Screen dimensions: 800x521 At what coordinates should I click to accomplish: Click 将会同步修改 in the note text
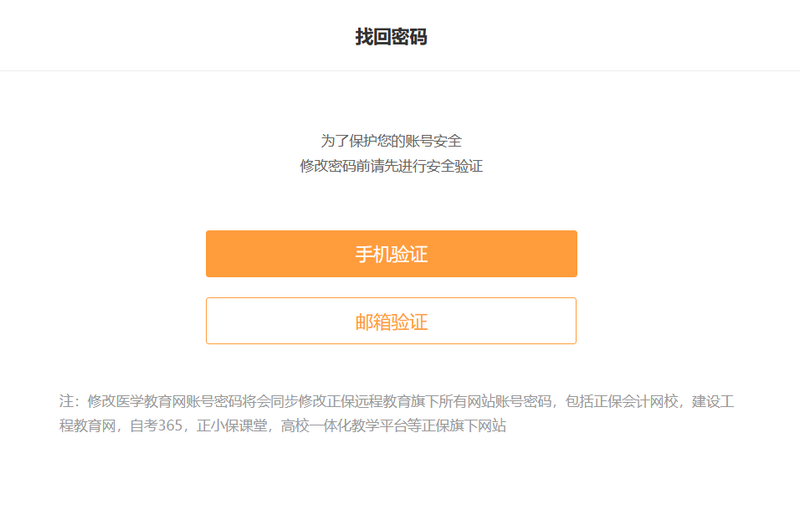286,401
